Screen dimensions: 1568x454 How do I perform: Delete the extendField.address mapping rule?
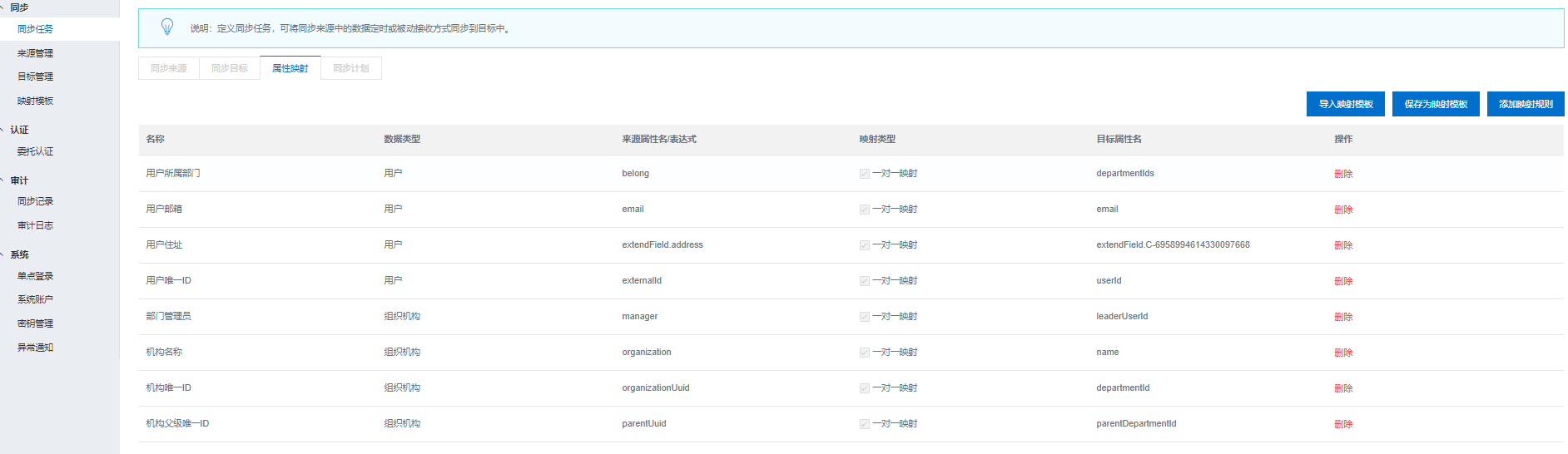tap(1342, 245)
